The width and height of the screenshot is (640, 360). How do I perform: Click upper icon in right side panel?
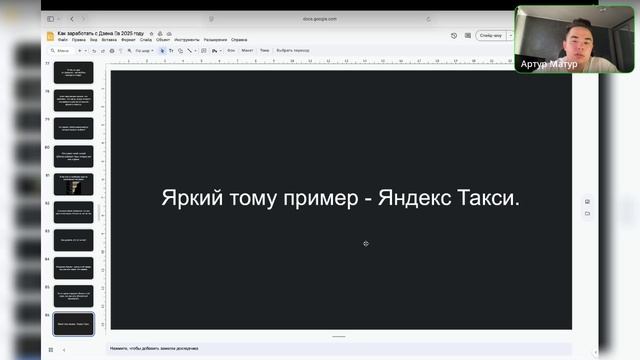tap(587, 202)
